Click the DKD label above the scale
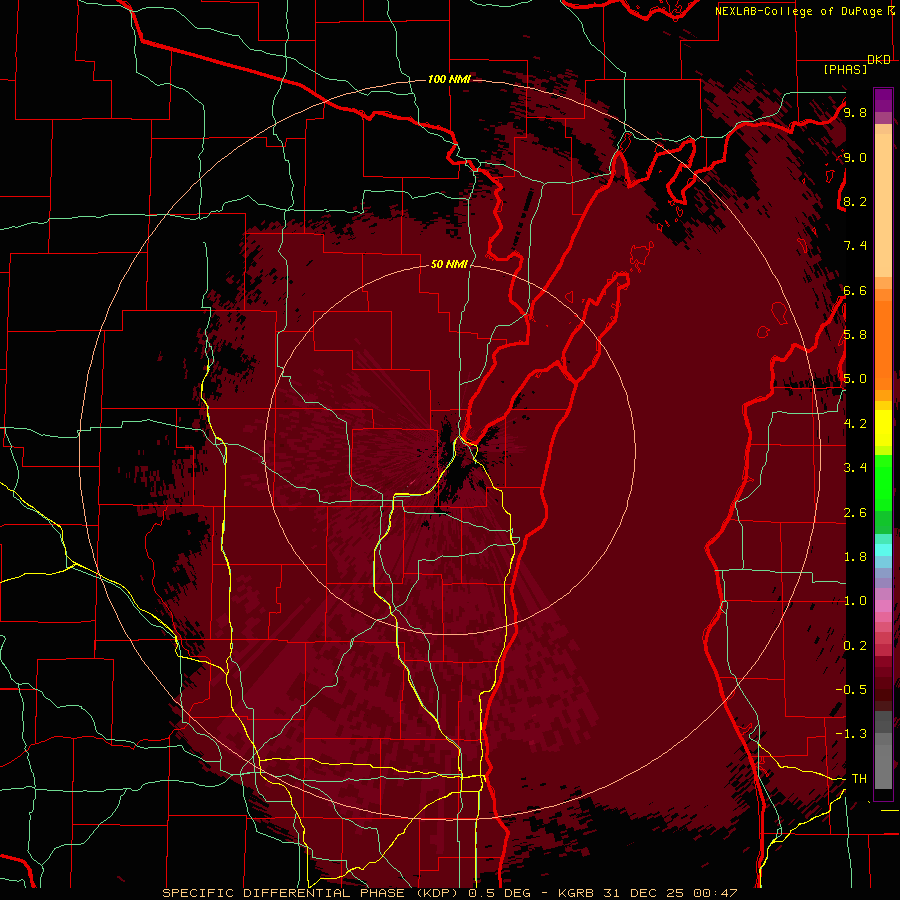 tap(879, 60)
